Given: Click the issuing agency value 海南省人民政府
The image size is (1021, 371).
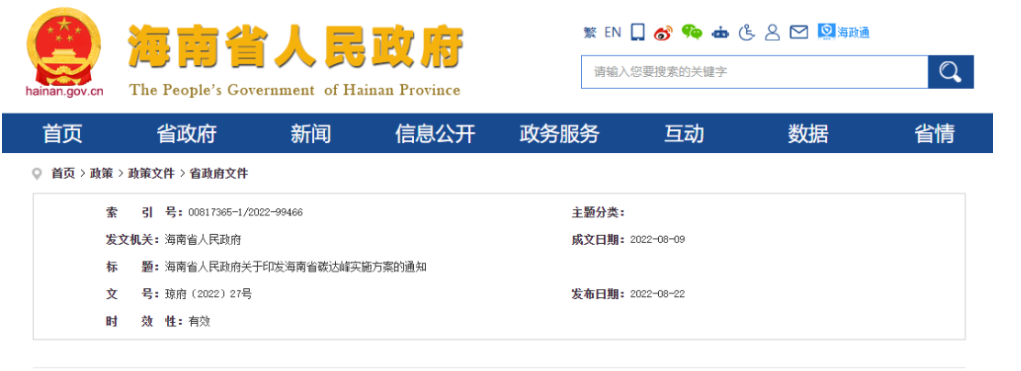Looking at the screenshot, I should (x=203, y=240).
